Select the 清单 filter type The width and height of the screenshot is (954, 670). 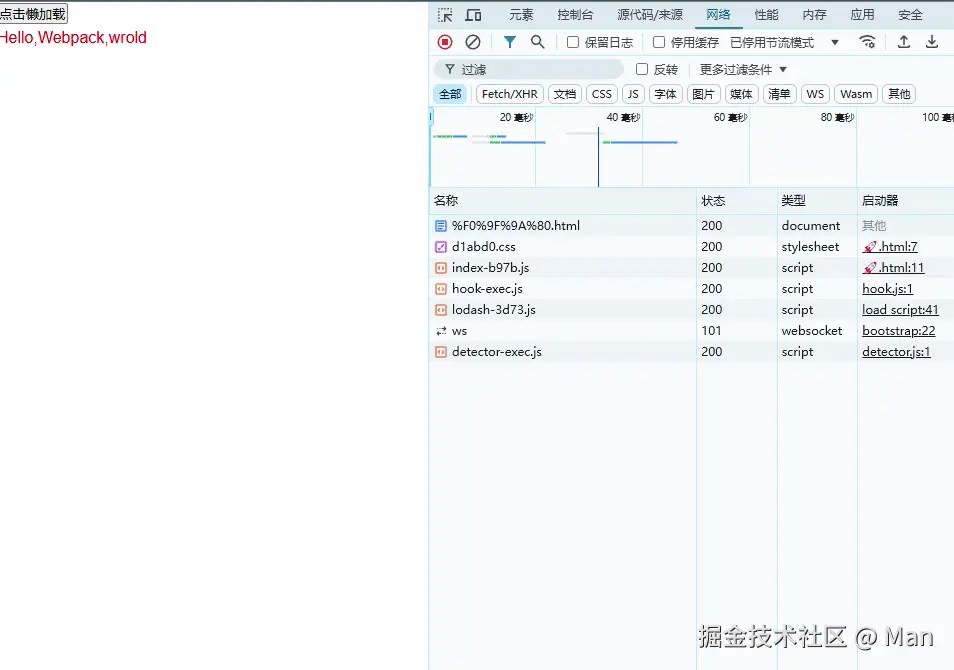tap(779, 94)
